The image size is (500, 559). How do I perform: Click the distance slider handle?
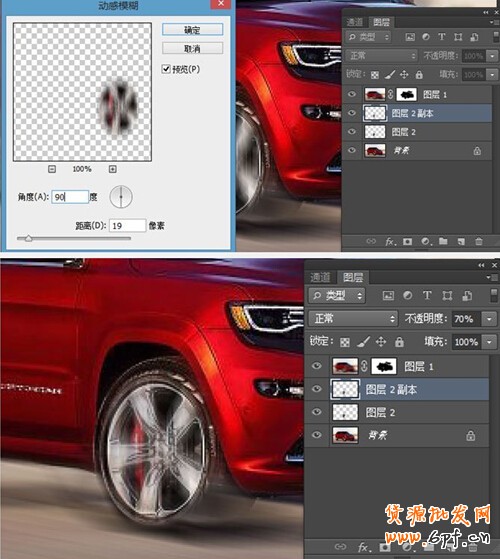point(29,238)
